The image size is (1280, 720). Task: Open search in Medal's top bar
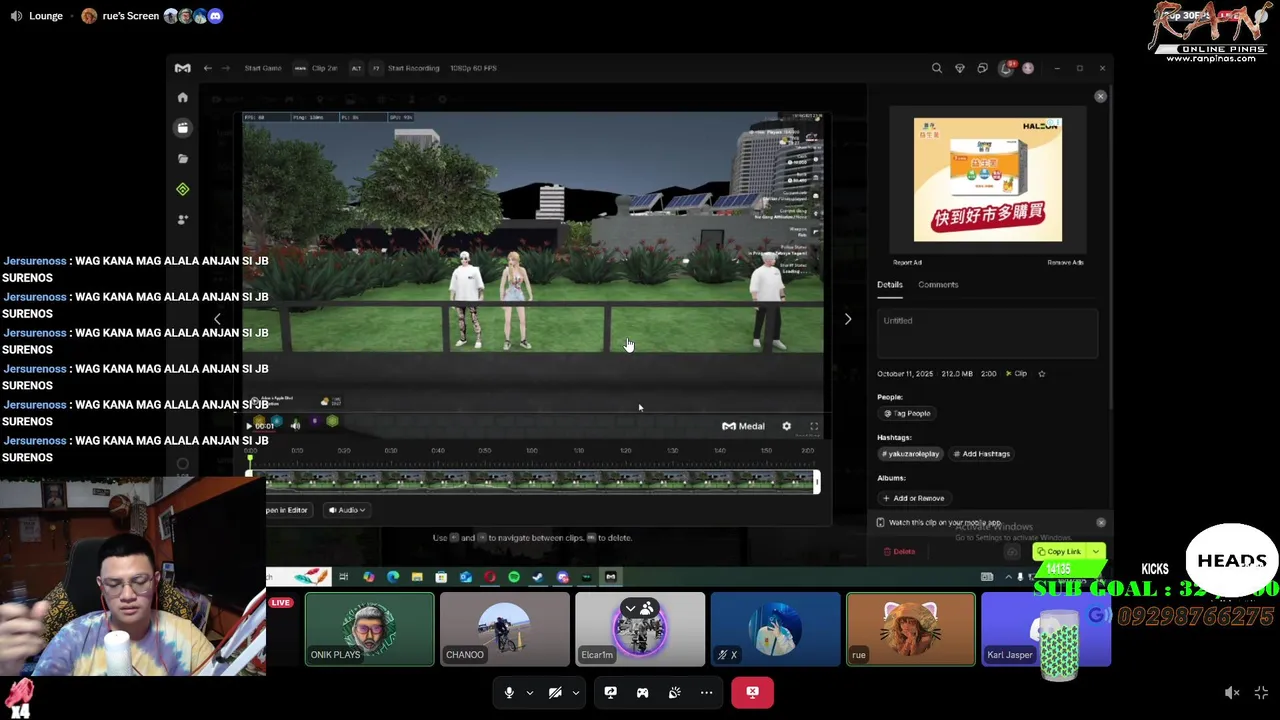(x=937, y=68)
